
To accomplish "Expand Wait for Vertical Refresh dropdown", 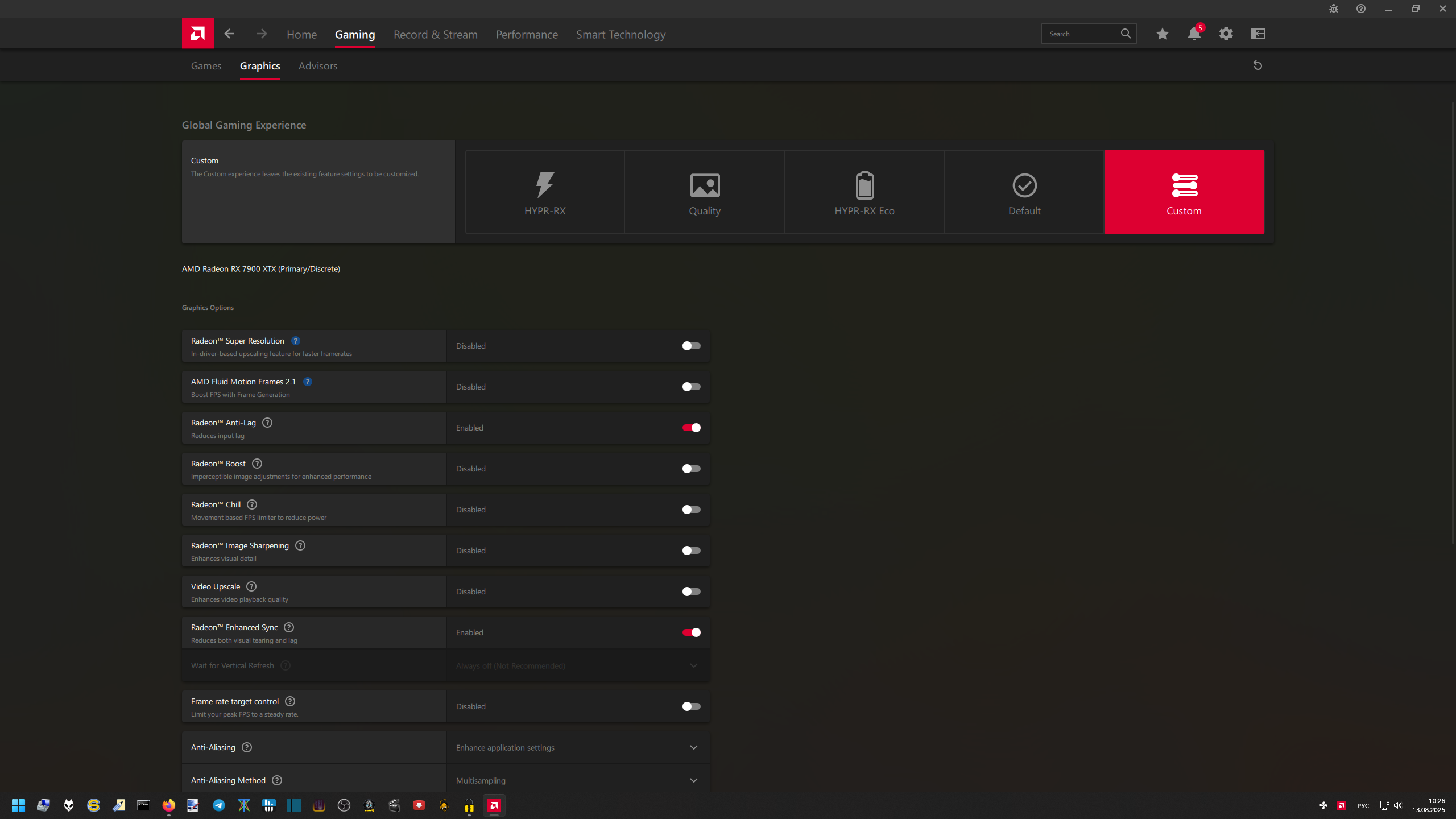I will [693, 665].
